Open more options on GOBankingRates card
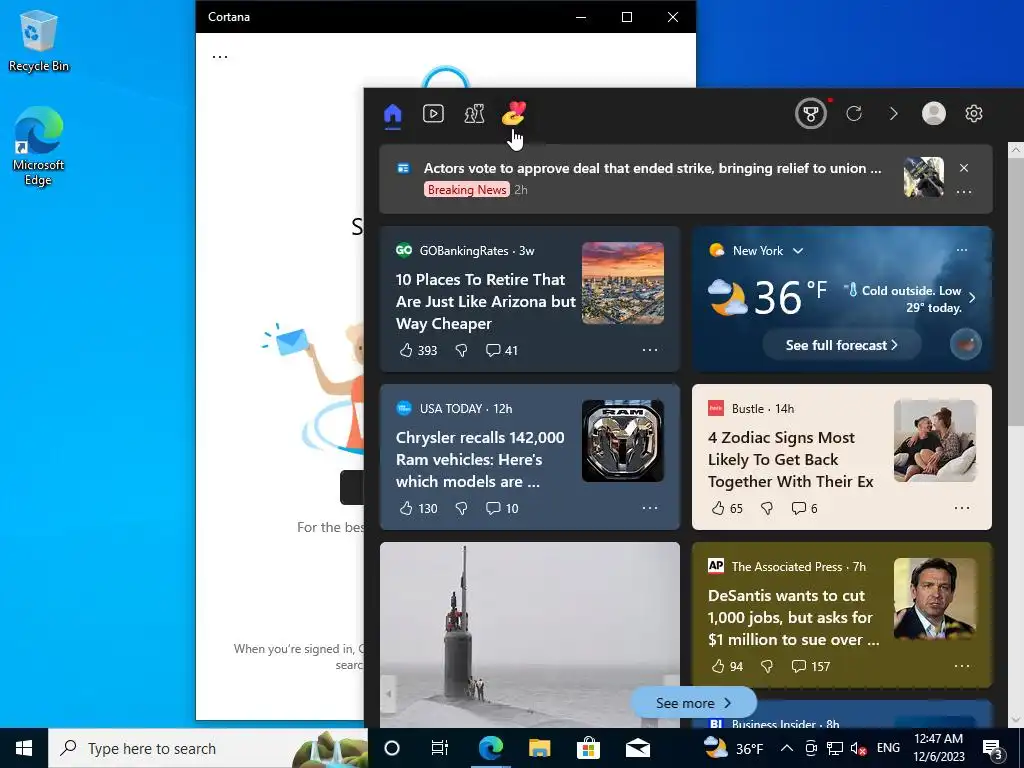1024x768 pixels. [650, 350]
